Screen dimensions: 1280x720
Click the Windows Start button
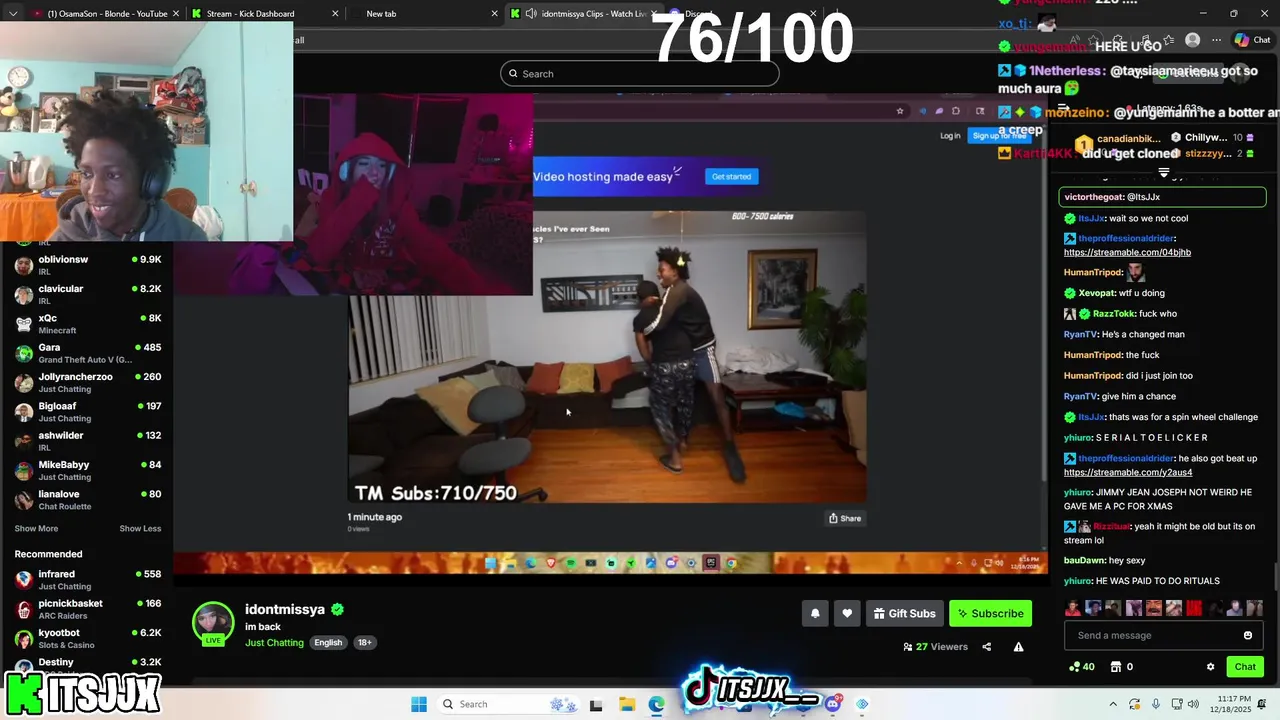click(x=419, y=704)
